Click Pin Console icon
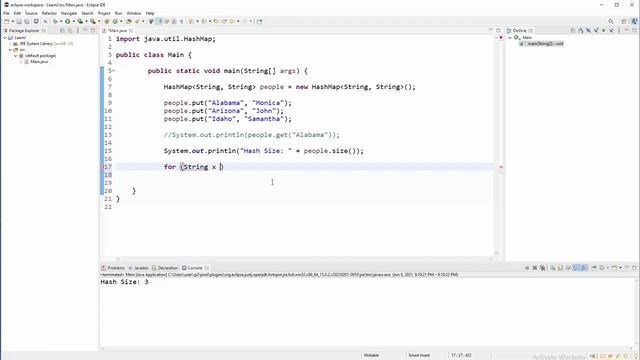This screenshot has width=640, height=360. click(x=594, y=268)
